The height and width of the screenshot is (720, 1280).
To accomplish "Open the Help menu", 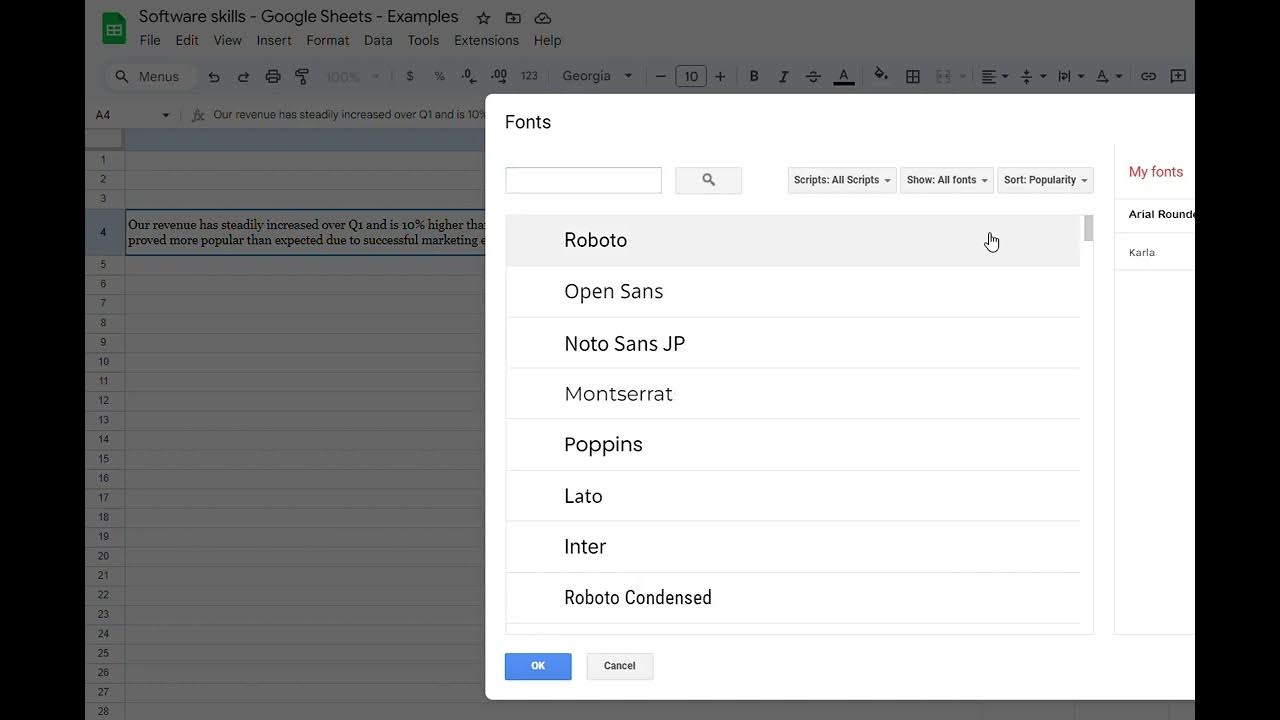I will [x=547, y=40].
